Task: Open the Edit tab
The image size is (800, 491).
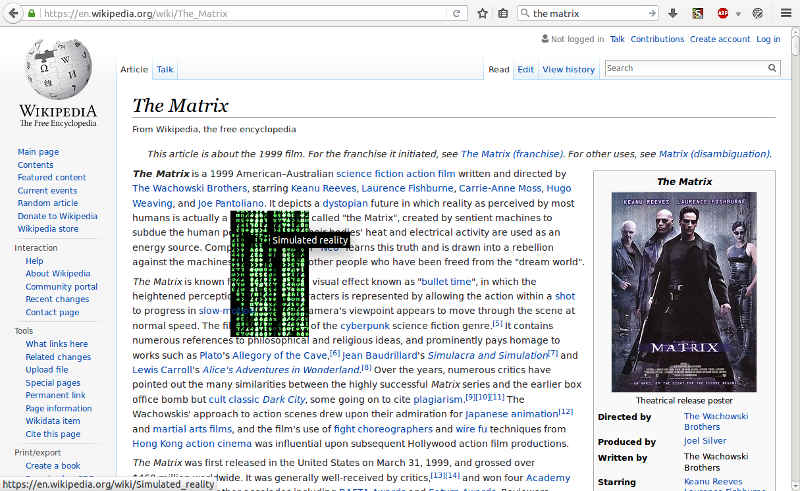Action: [x=526, y=69]
